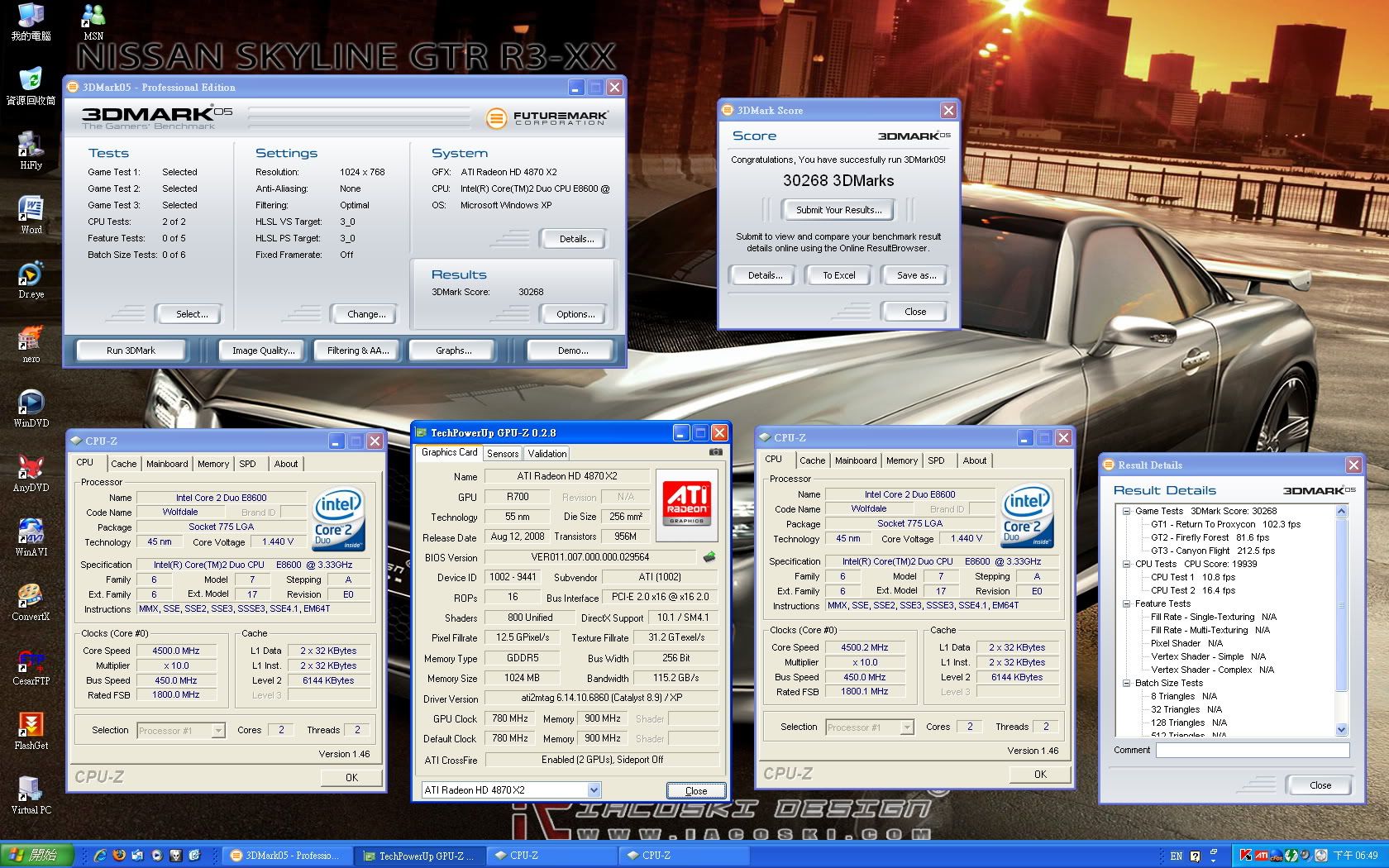
Task: Click the Kaspersky tray icon
Action: coord(1246,856)
